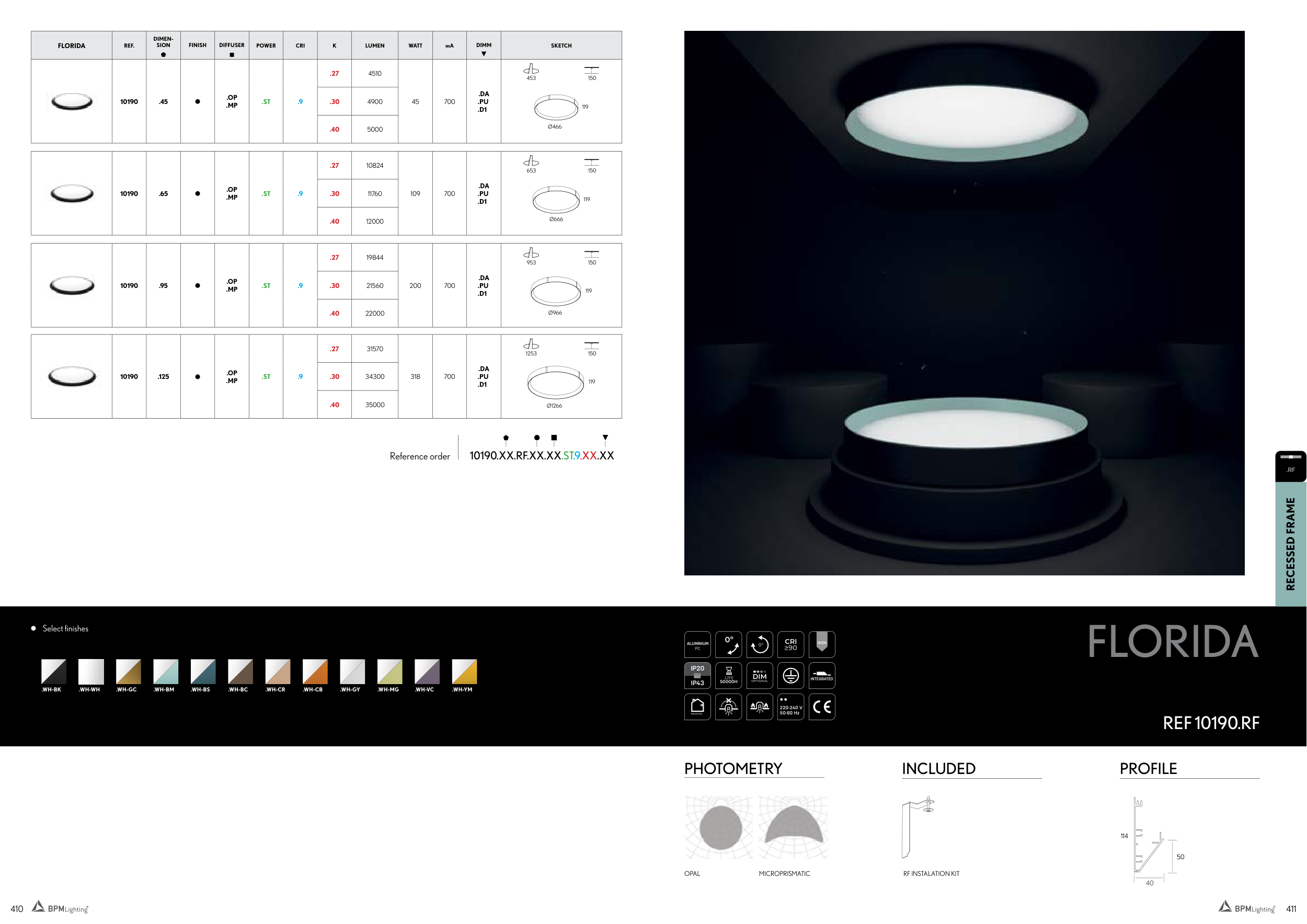Click the CE certification mark icon
The image size is (1307, 924).
coord(821,707)
